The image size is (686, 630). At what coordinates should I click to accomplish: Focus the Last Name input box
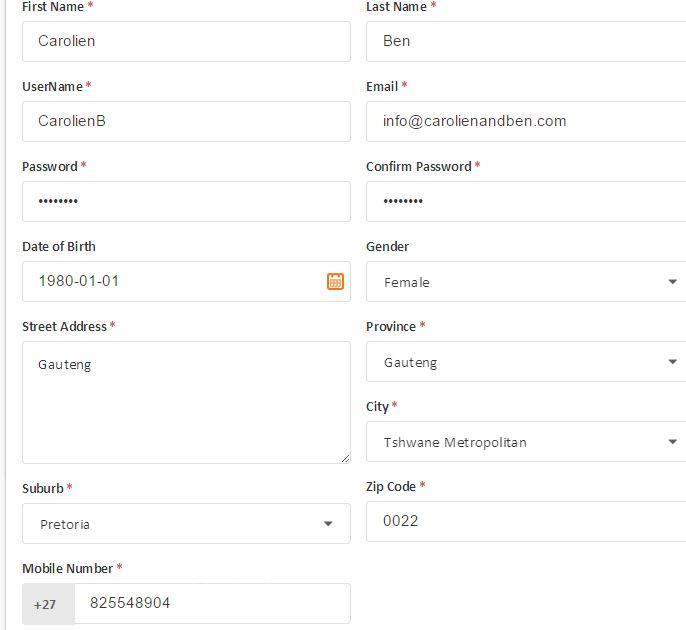pos(526,41)
